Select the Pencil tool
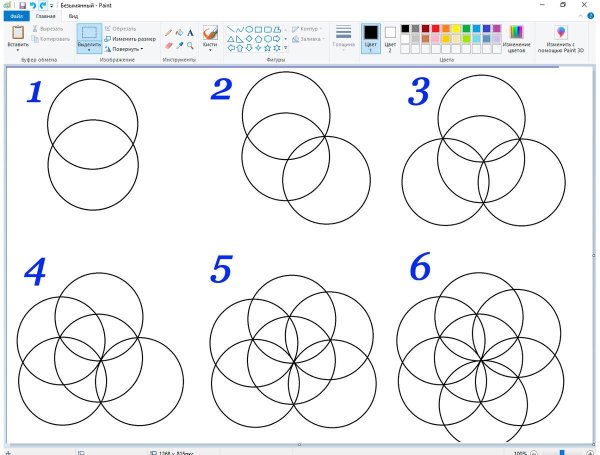This screenshot has height=455, width=600. (168, 32)
